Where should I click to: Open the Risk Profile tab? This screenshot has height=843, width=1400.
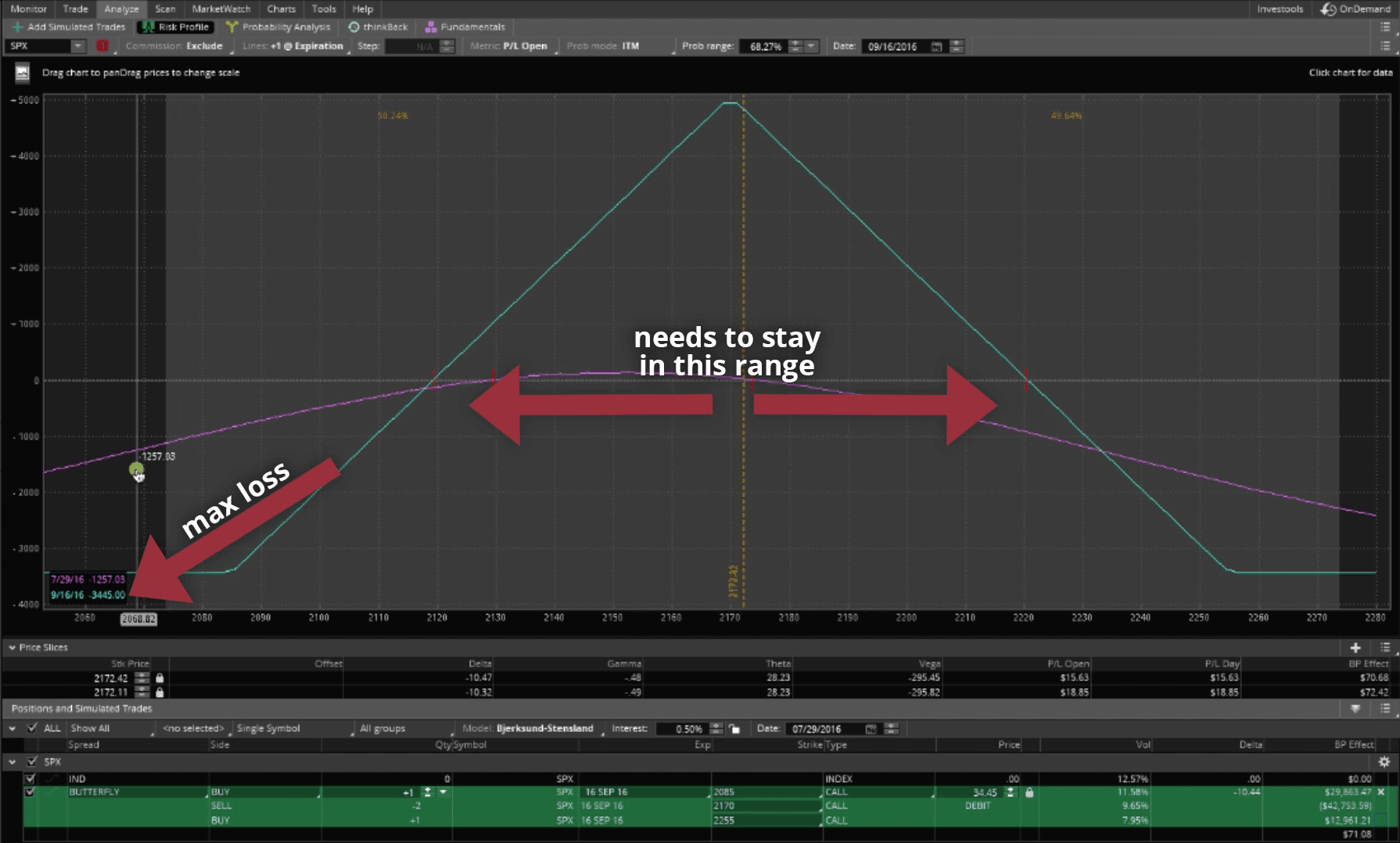click(175, 27)
